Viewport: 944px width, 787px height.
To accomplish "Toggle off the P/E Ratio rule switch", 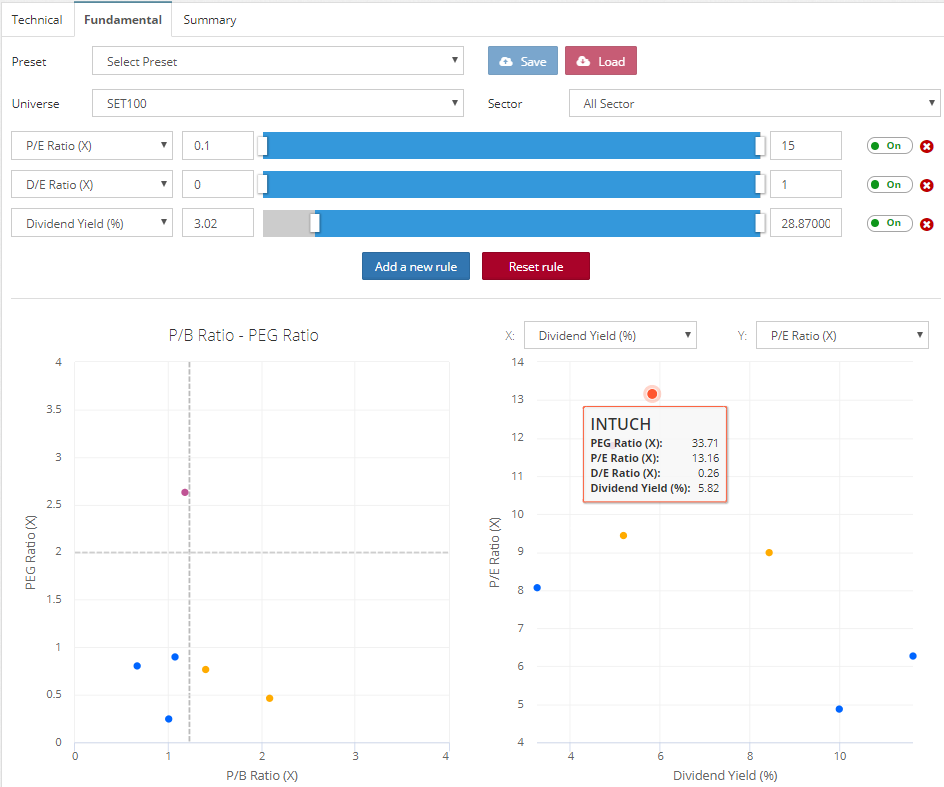I will click(x=889, y=146).
